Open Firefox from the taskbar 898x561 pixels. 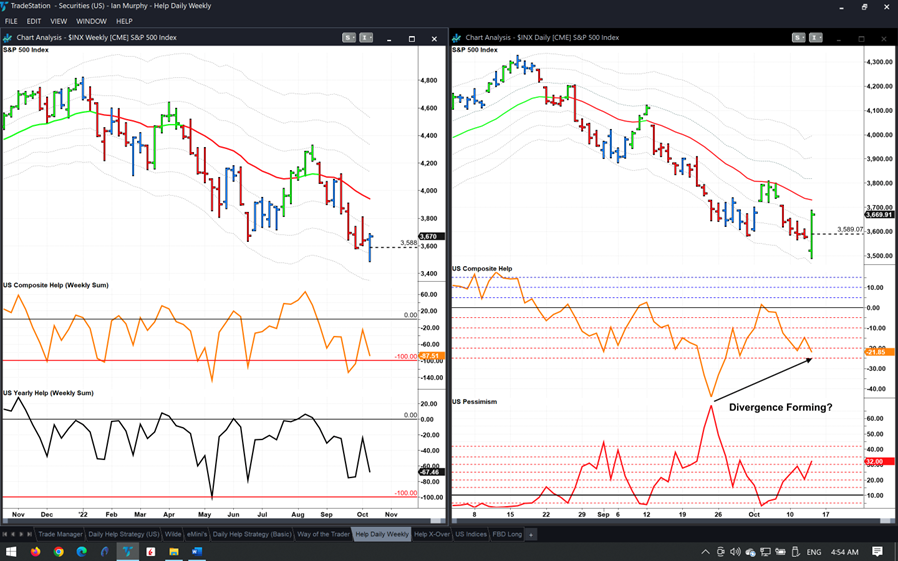tap(36, 552)
